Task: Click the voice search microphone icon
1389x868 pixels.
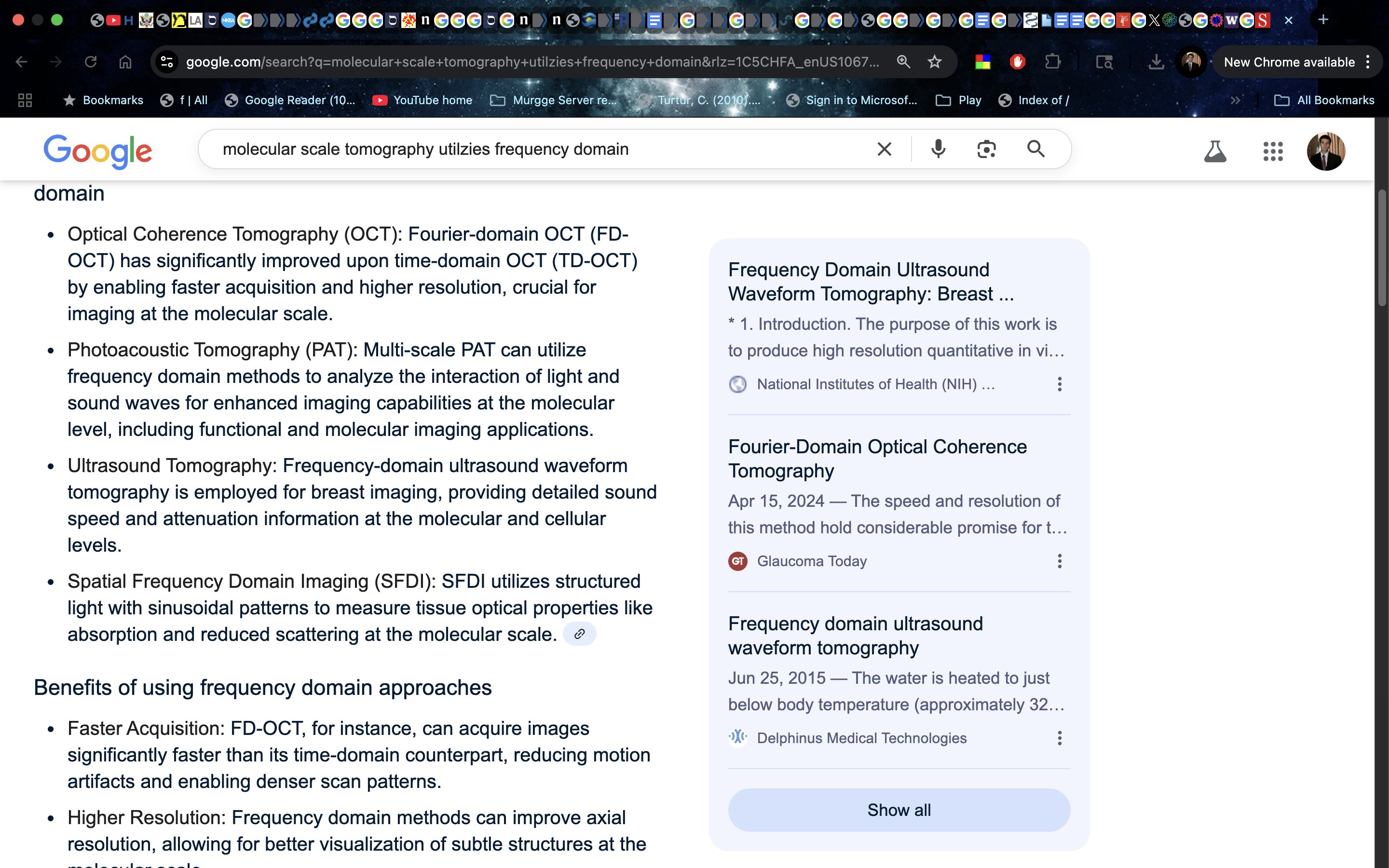Action: coord(938,149)
